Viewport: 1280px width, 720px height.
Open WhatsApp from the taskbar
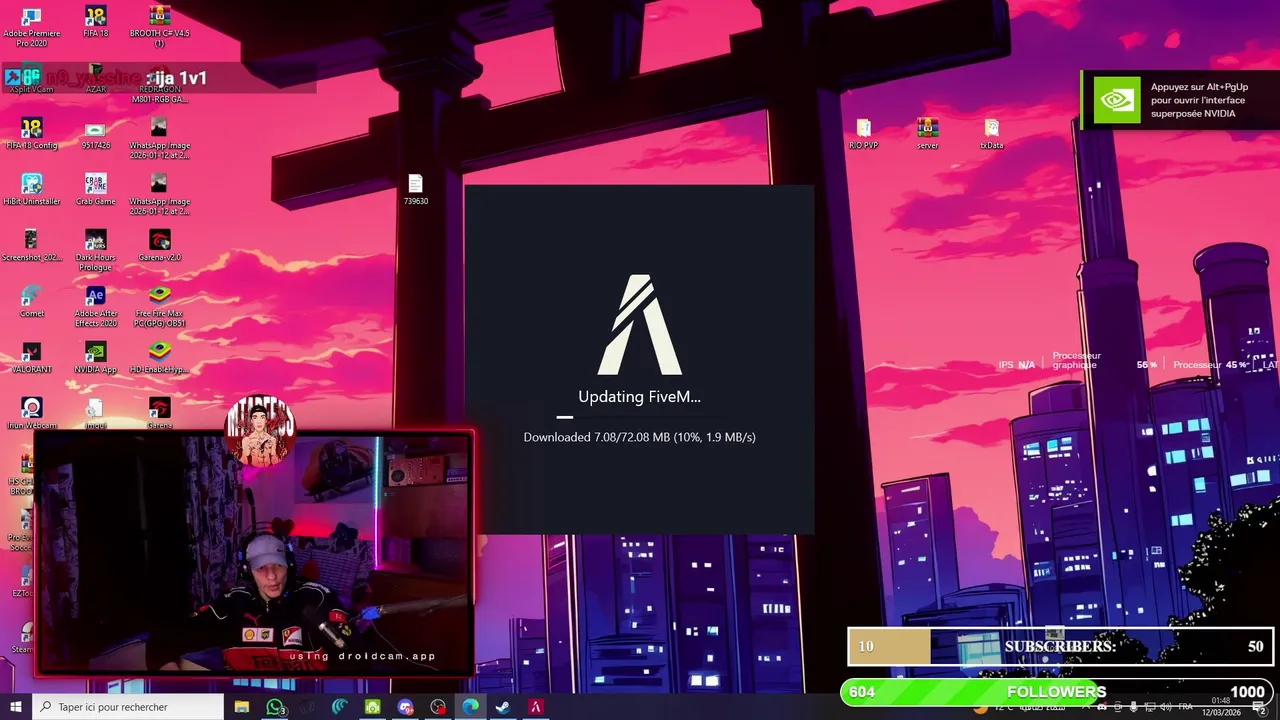tap(275, 707)
